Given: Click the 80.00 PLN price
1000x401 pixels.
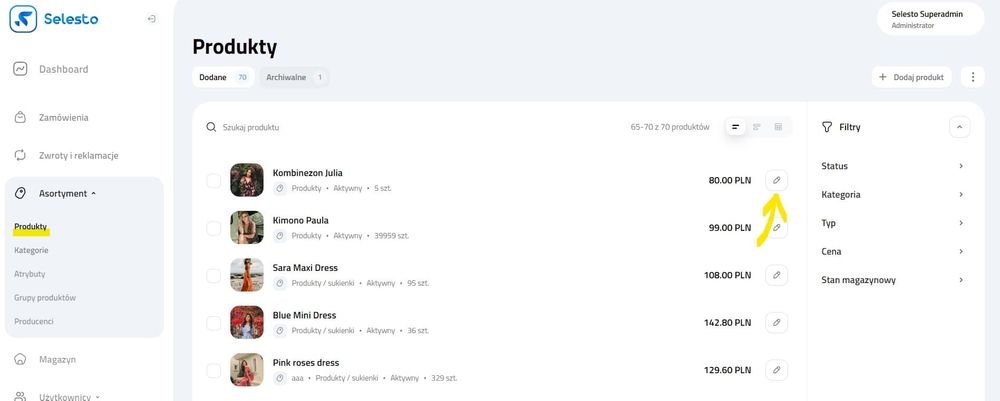Looking at the screenshot, I should click(730, 180).
